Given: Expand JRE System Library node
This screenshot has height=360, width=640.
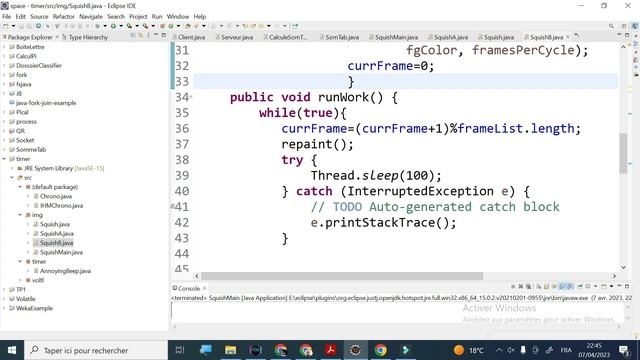Looking at the screenshot, I should tap(12, 169).
